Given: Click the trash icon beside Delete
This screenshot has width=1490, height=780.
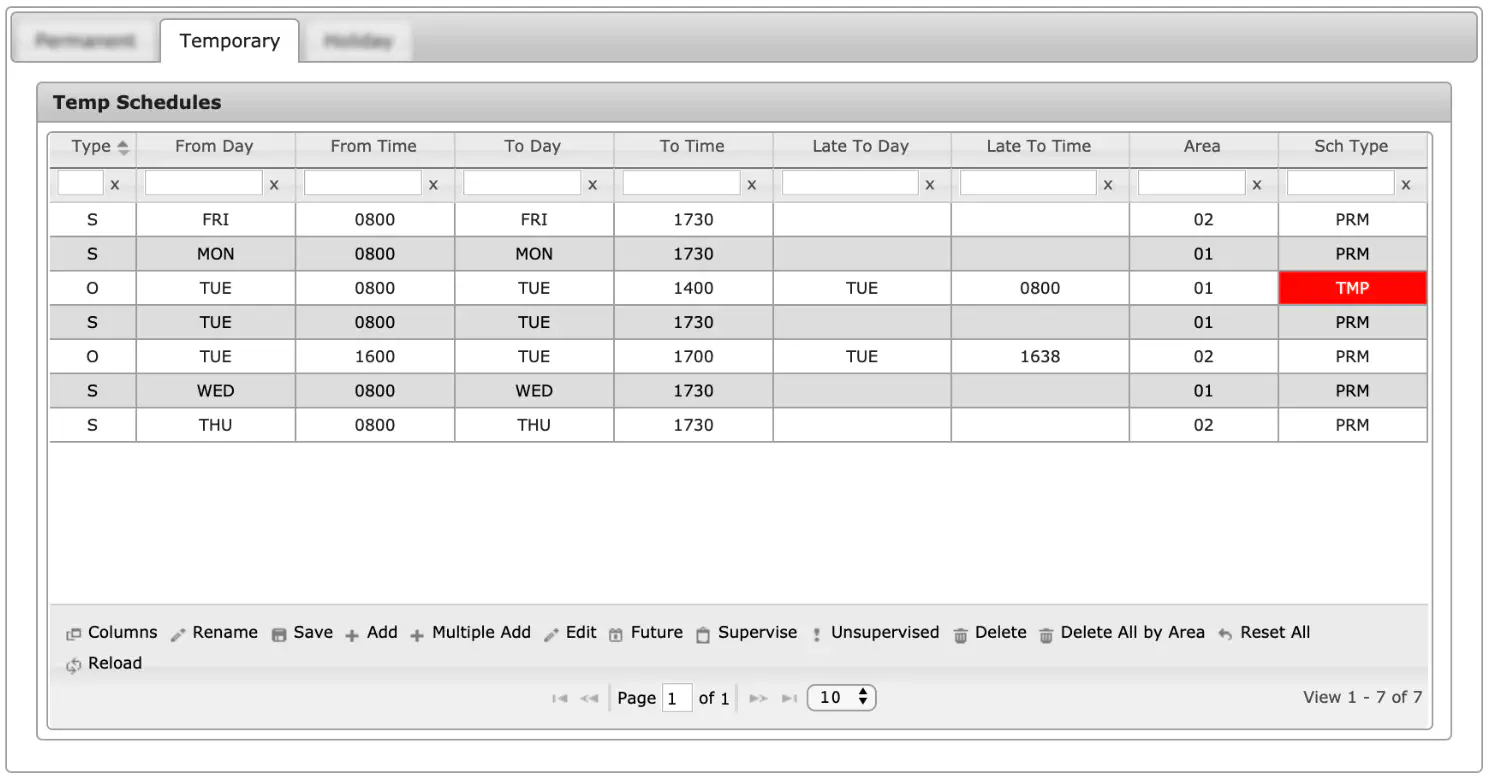Looking at the screenshot, I should click(960, 635).
